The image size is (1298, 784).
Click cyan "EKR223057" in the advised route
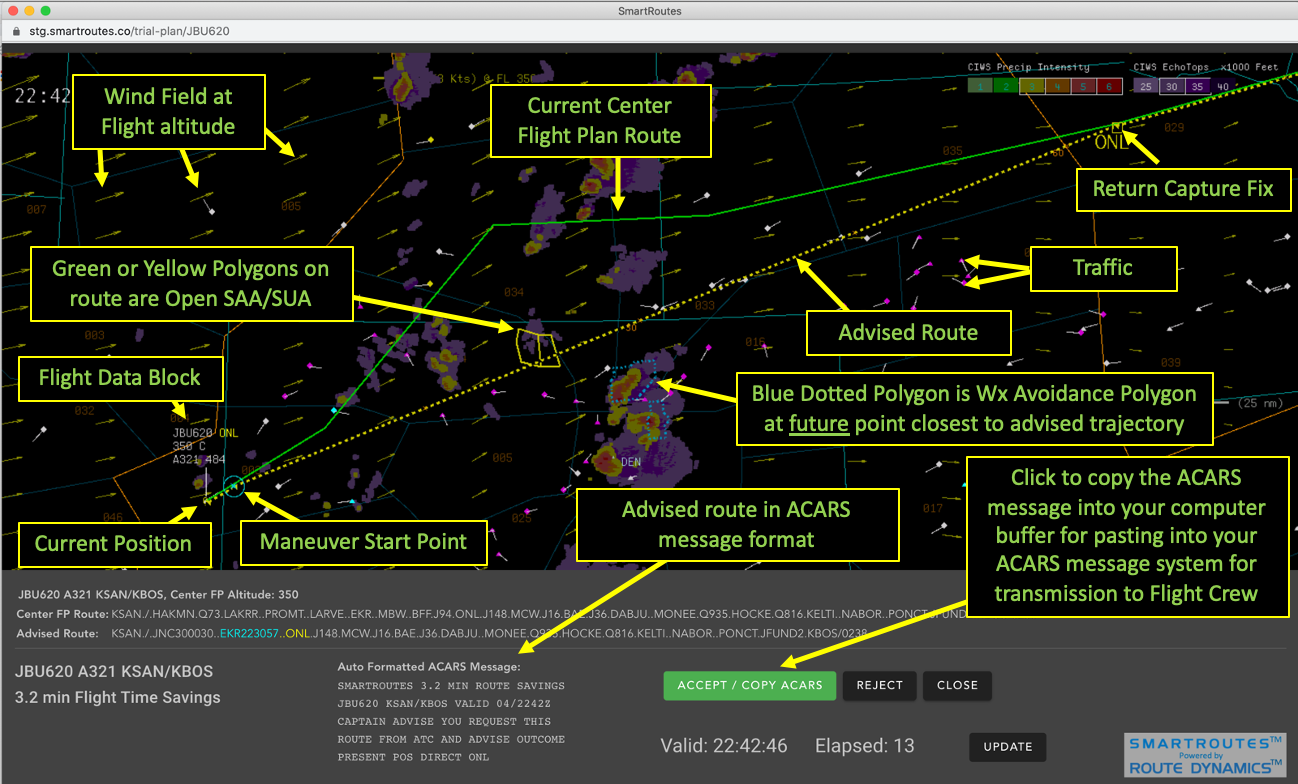pyautogui.click(x=247, y=633)
